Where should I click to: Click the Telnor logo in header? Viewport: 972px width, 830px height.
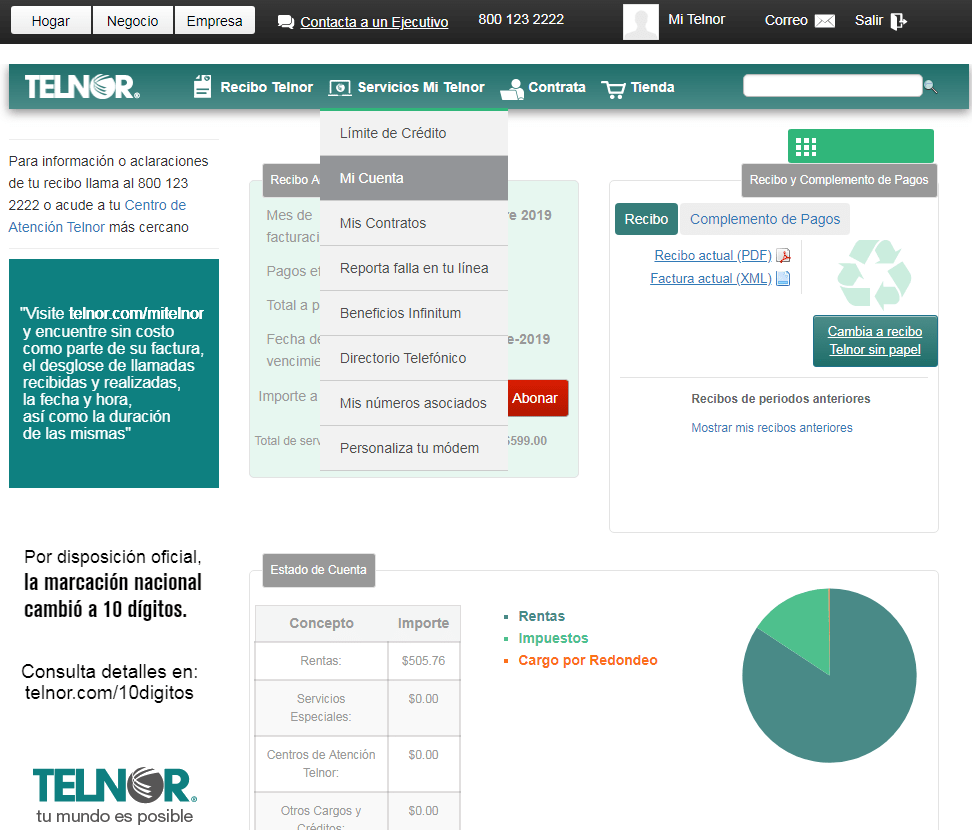(x=82, y=87)
